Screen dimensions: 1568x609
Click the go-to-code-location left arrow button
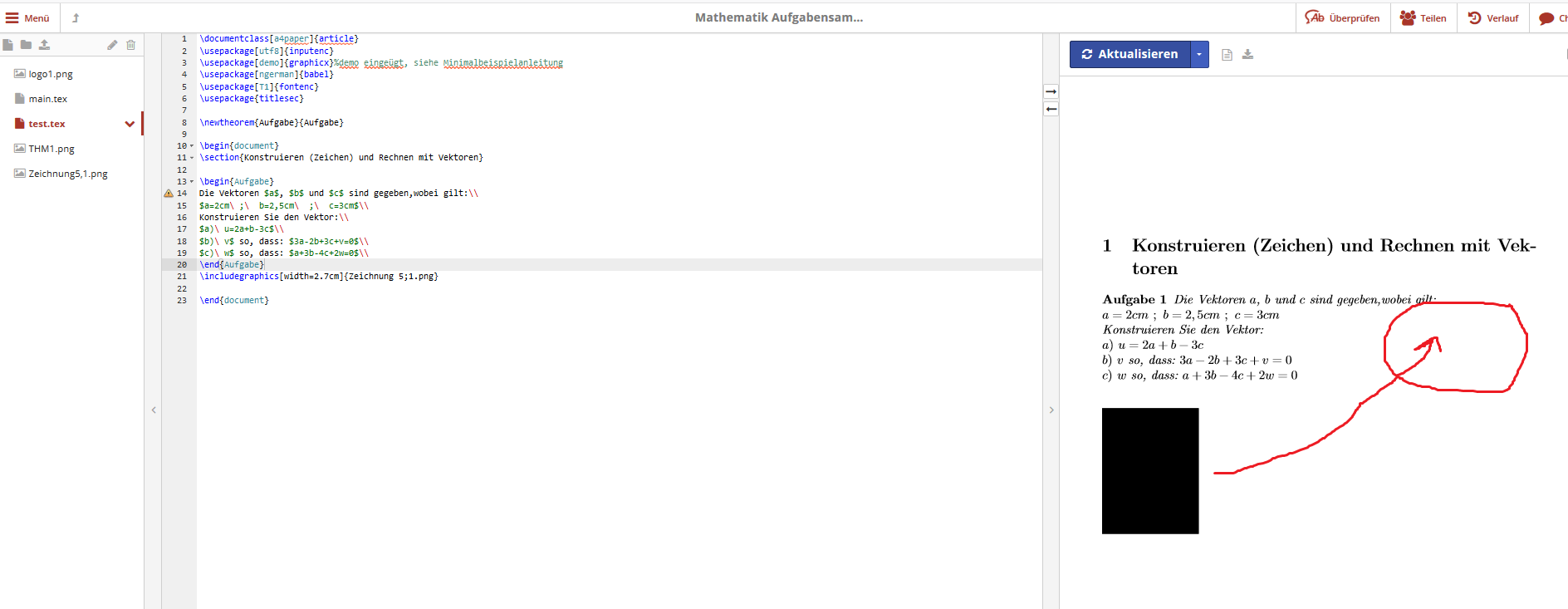tap(1051, 109)
